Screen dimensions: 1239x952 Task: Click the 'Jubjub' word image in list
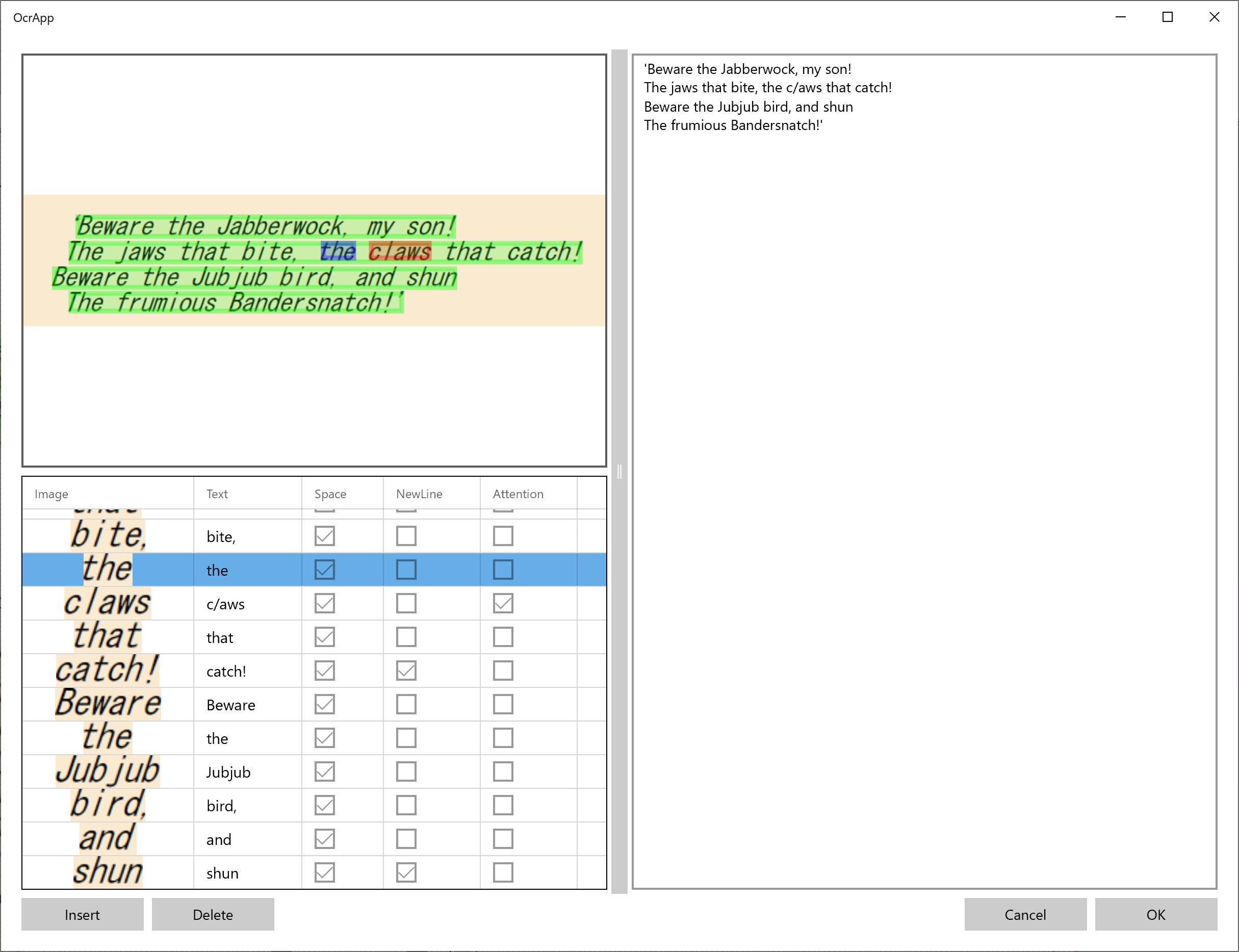[107, 771]
